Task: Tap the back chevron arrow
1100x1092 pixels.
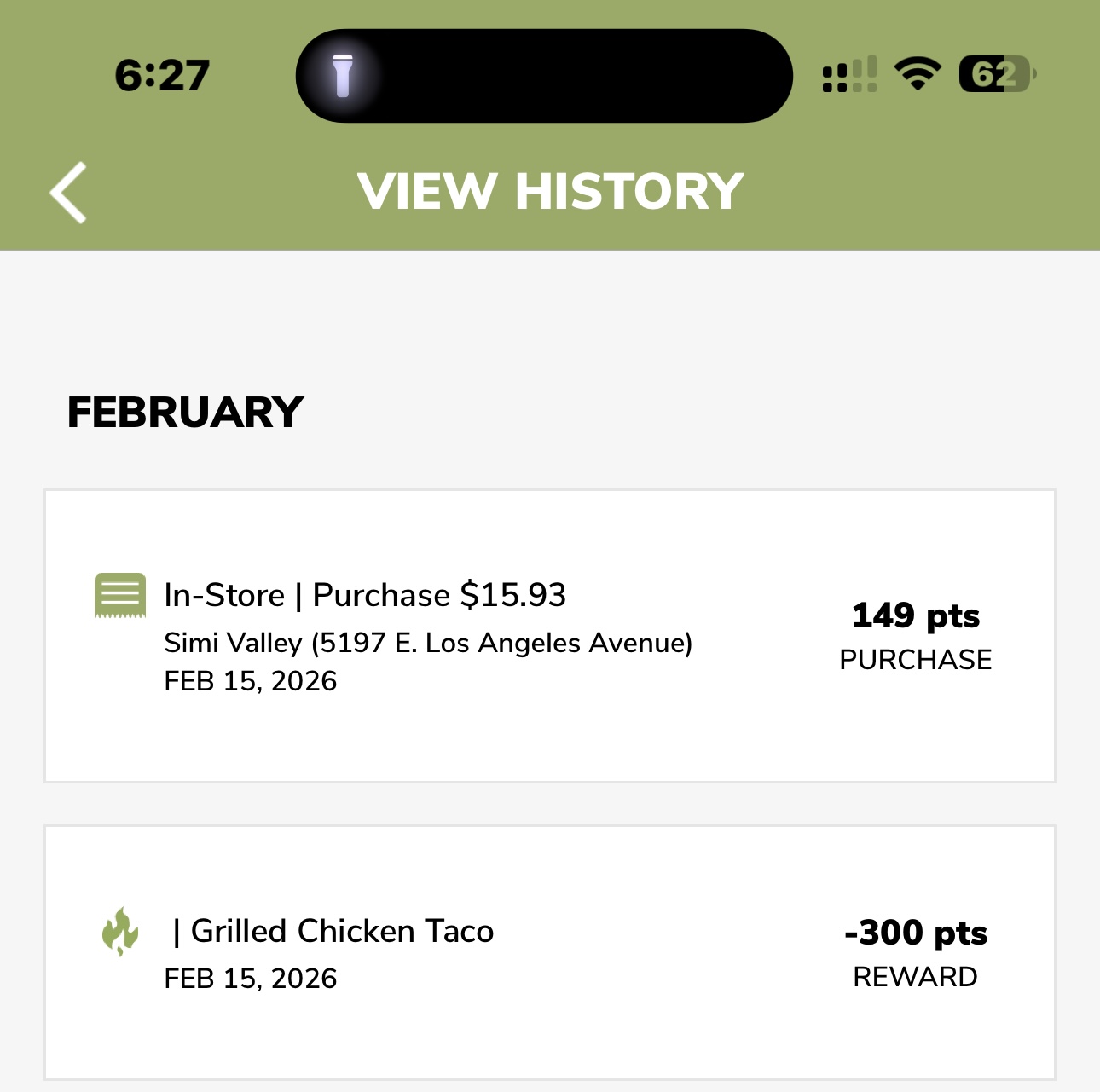Action: (68, 193)
